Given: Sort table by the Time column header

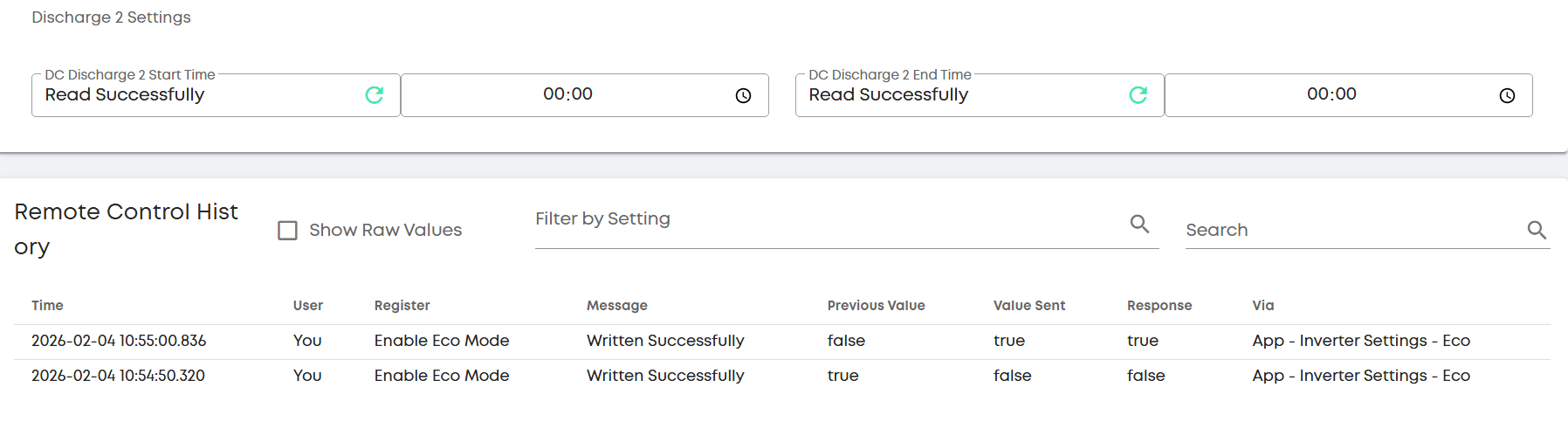Looking at the screenshot, I should click(47, 306).
